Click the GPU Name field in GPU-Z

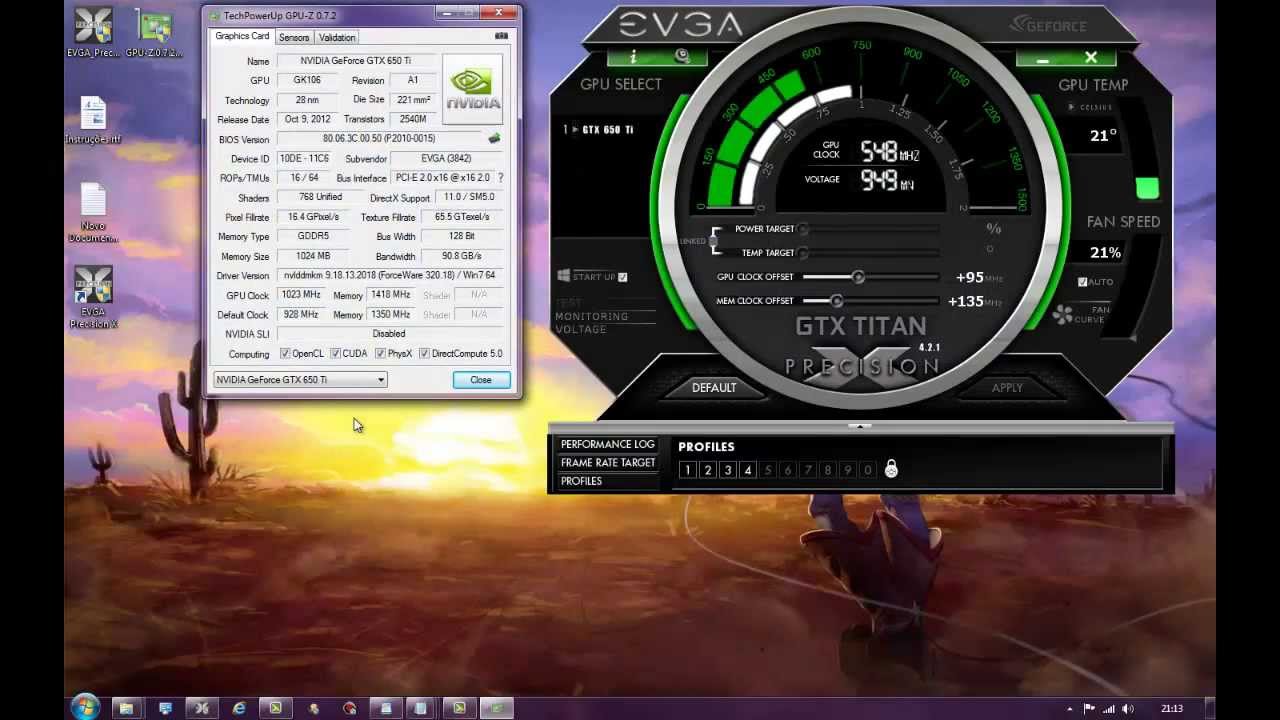point(355,61)
